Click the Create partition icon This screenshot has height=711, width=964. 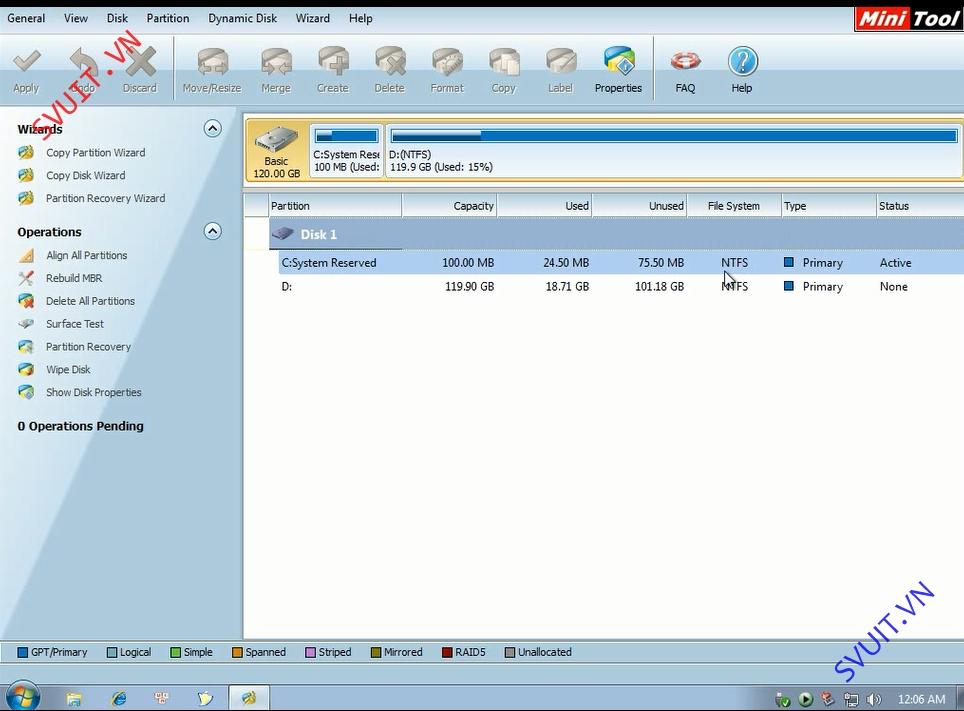coord(333,62)
